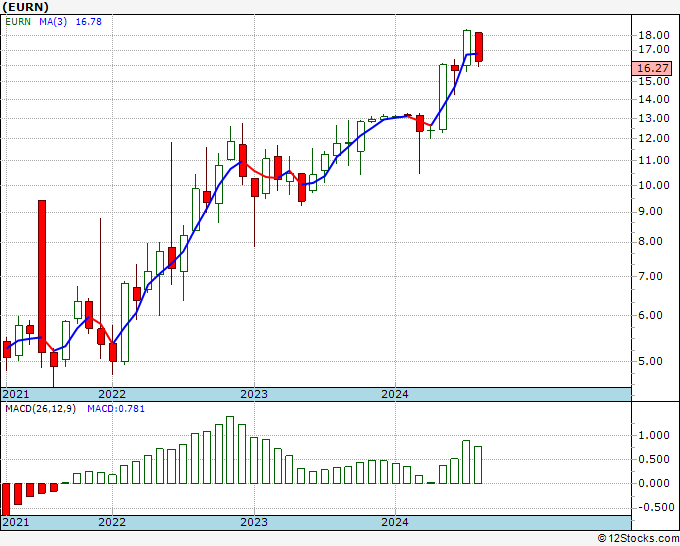The height and width of the screenshot is (546, 680).
Task: Click the 1.000 MACD axis label
Action: 654,435
